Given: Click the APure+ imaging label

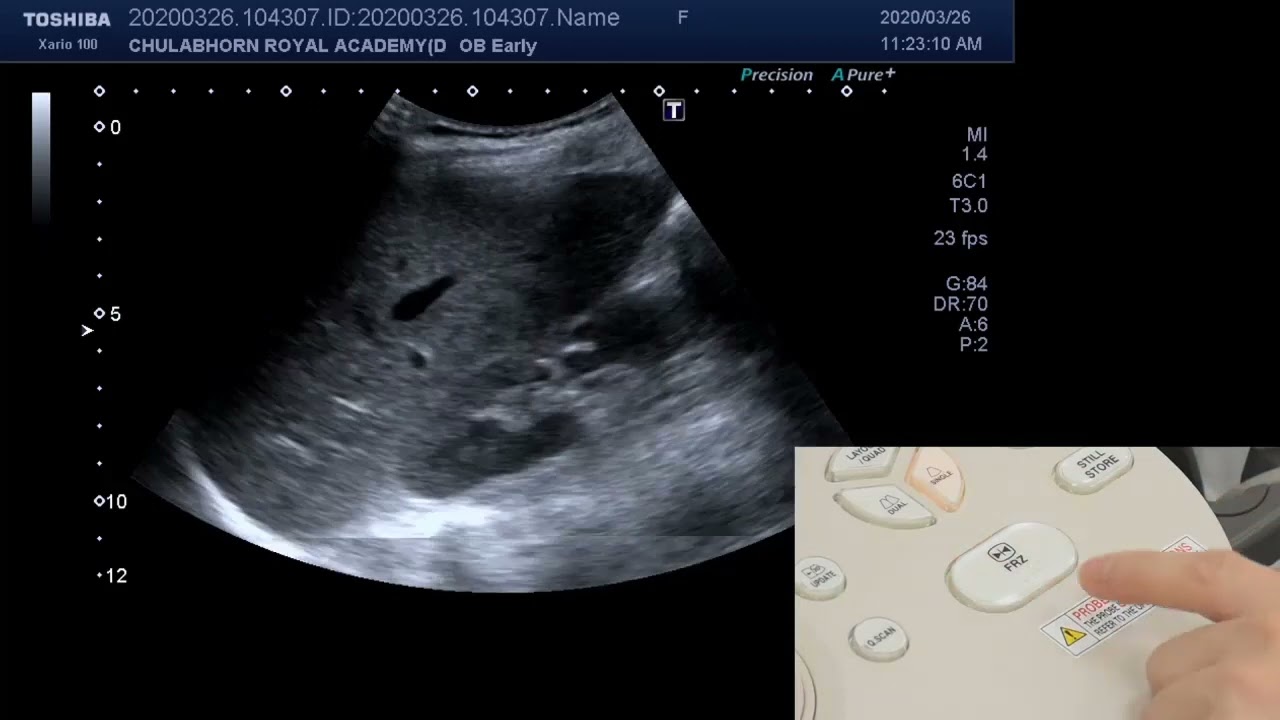Looking at the screenshot, I should point(863,75).
